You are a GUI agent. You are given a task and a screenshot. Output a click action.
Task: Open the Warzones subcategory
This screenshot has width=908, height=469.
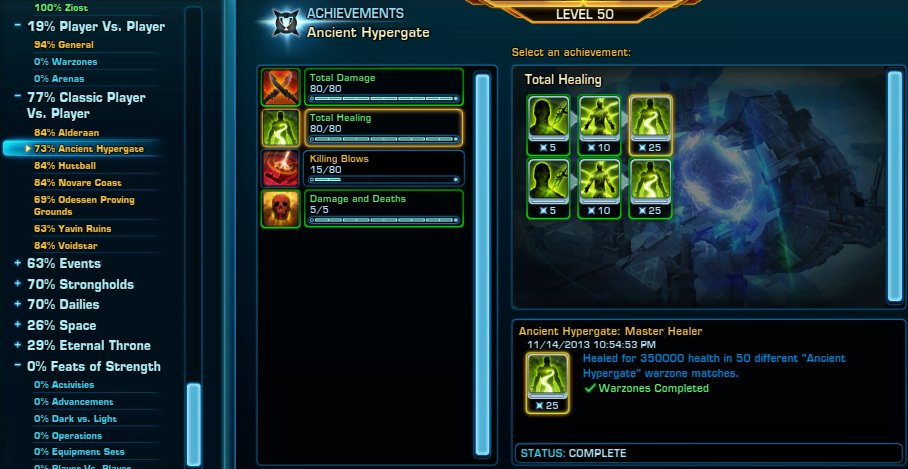point(65,61)
